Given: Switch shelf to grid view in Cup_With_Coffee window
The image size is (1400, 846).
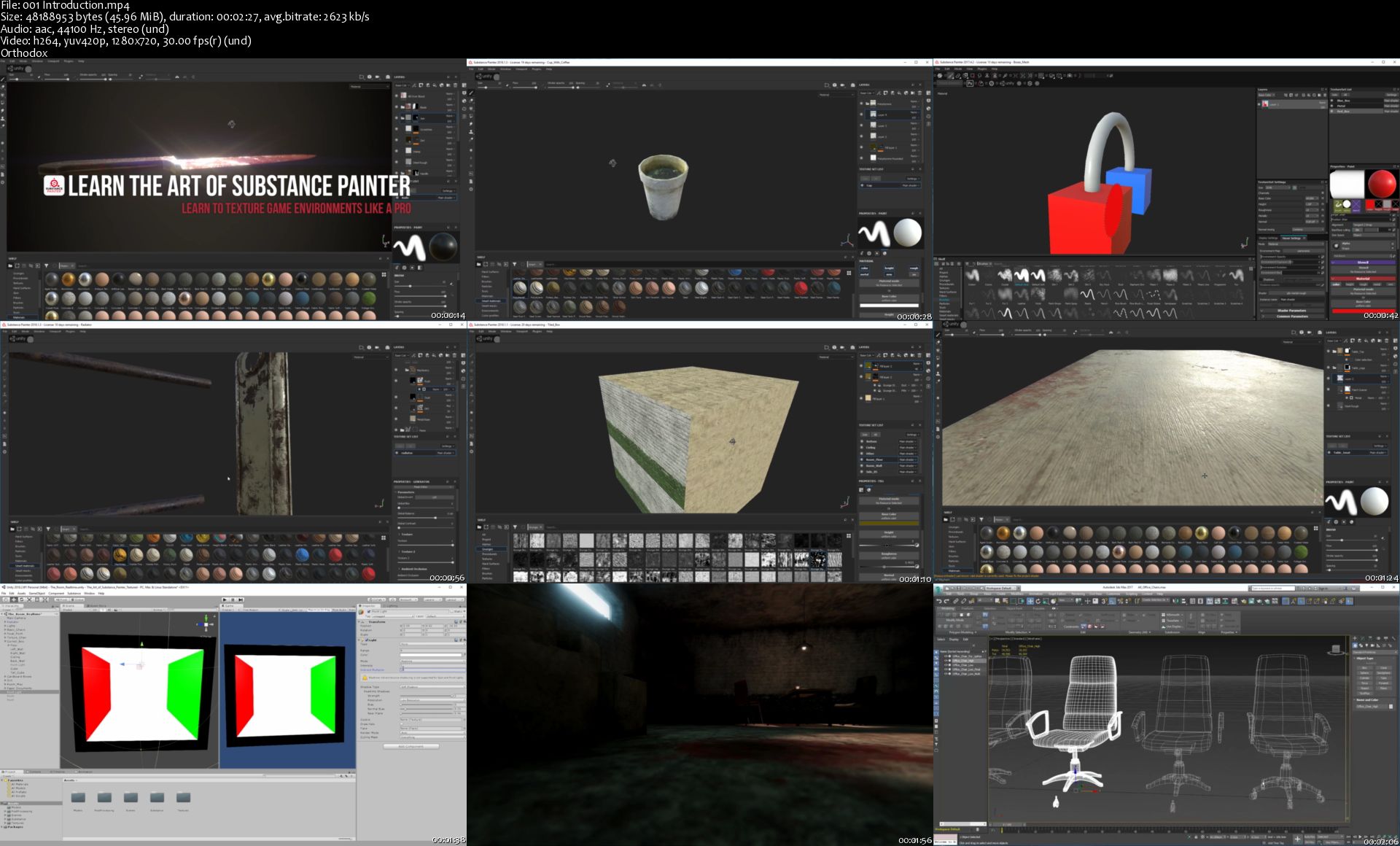Looking at the screenshot, I should pyautogui.click(x=849, y=273).
